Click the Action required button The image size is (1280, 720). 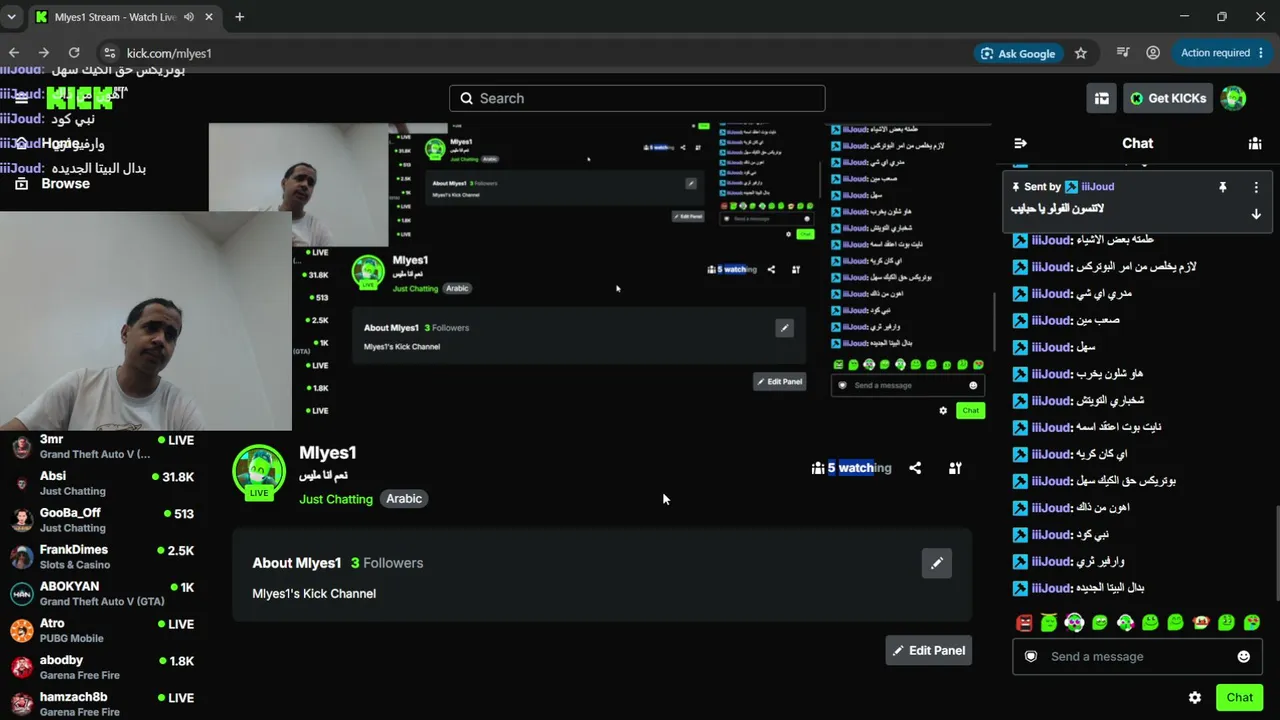coord(1221,53)
